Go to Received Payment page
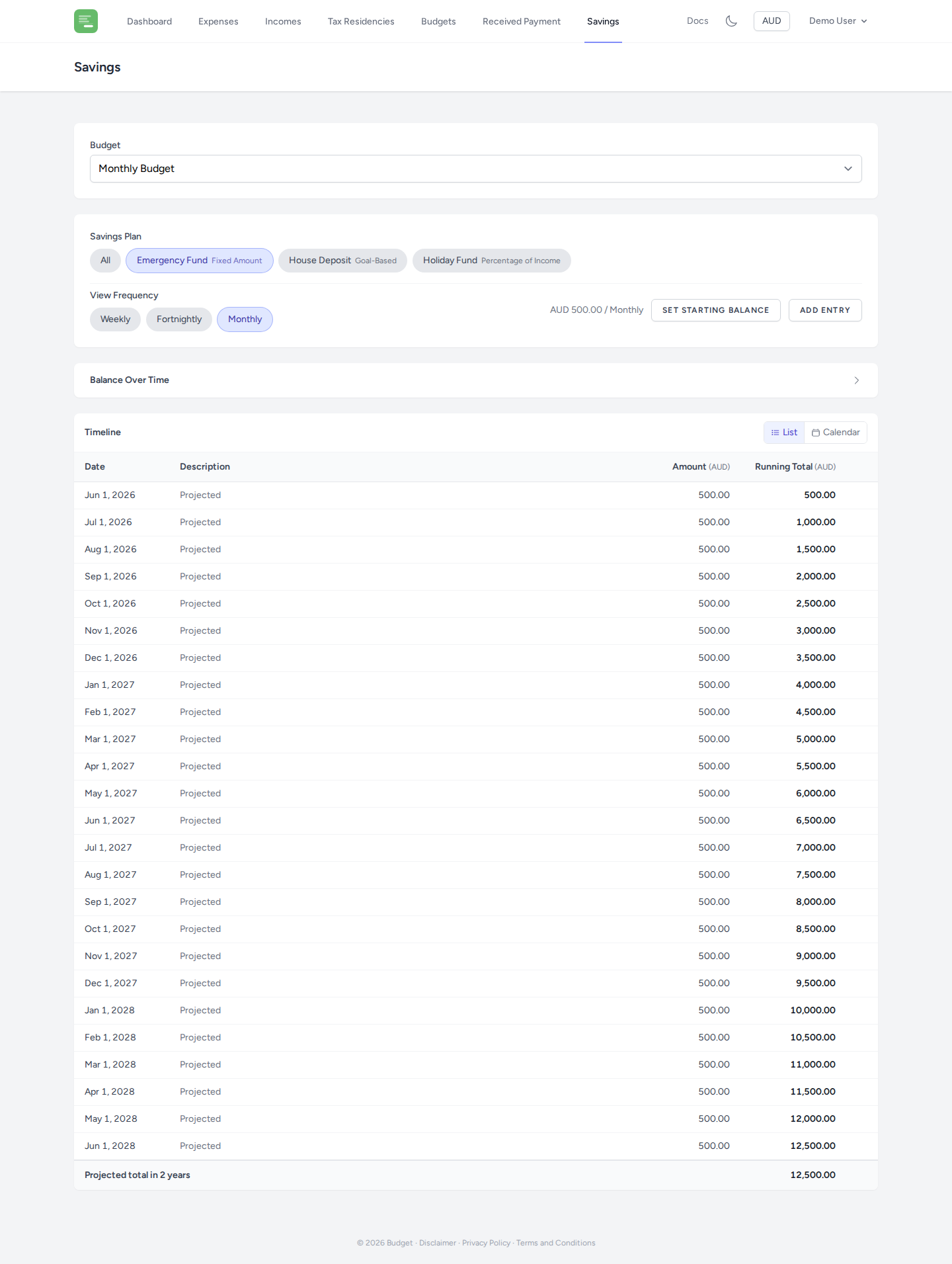This screenshot has height=1264, width=952. click(x=522, y=21)
